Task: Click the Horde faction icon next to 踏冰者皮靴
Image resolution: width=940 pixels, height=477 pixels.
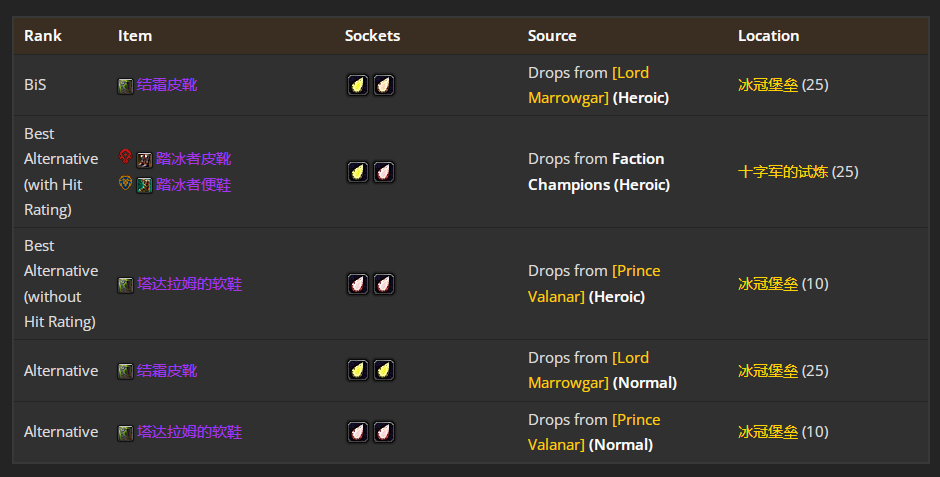Action: [125, 158]
